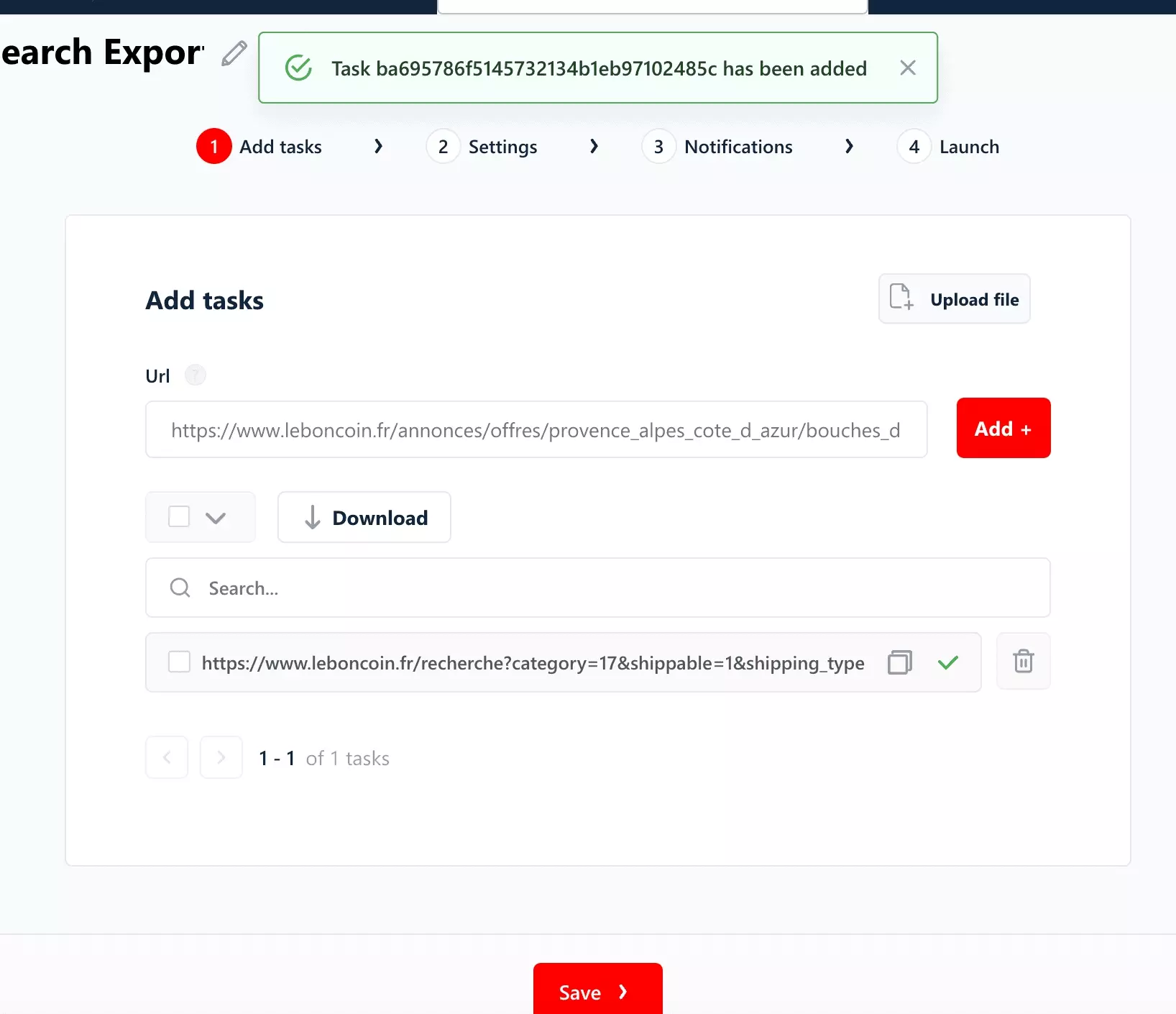Image resolution: width=1176 pixels, height=1014 pixels.
Task: Delete the task with trash icon
Action: click(x=1023, y=662)
